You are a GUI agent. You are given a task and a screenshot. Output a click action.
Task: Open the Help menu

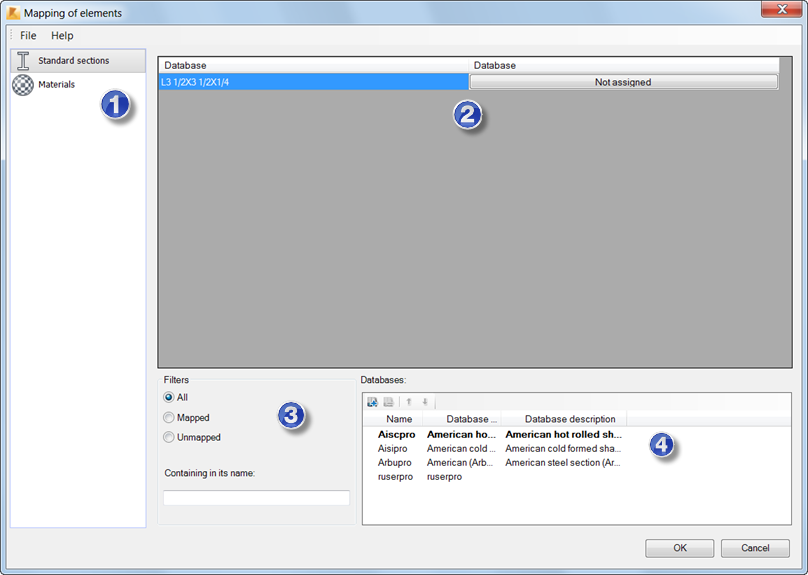click(x=62, y=36)
